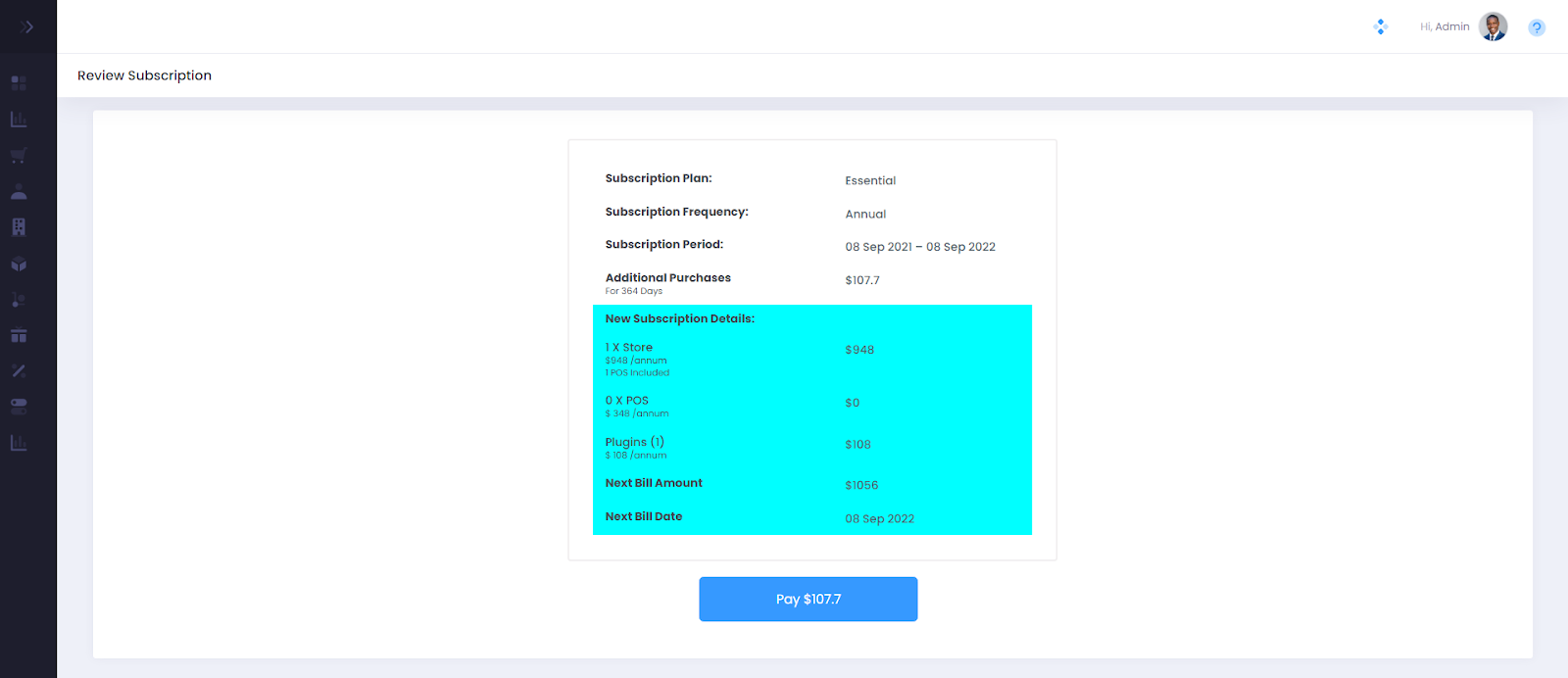Click the 'Additional Purchases' label
Image resolution: width=1568 pixels, height=678 pixels.
668,277
